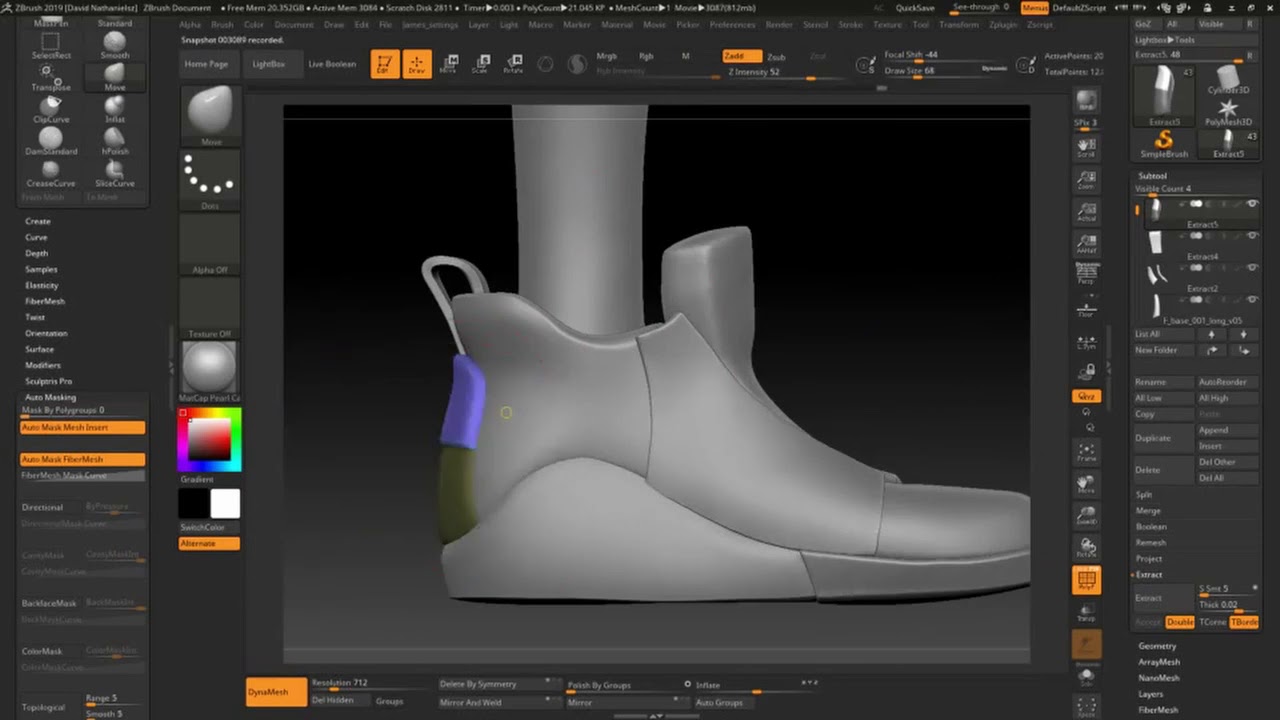Switch to Move gizmo mode in top shelf
The width and height of the screenshot is (1280, 720).
(x=449, y=64)
